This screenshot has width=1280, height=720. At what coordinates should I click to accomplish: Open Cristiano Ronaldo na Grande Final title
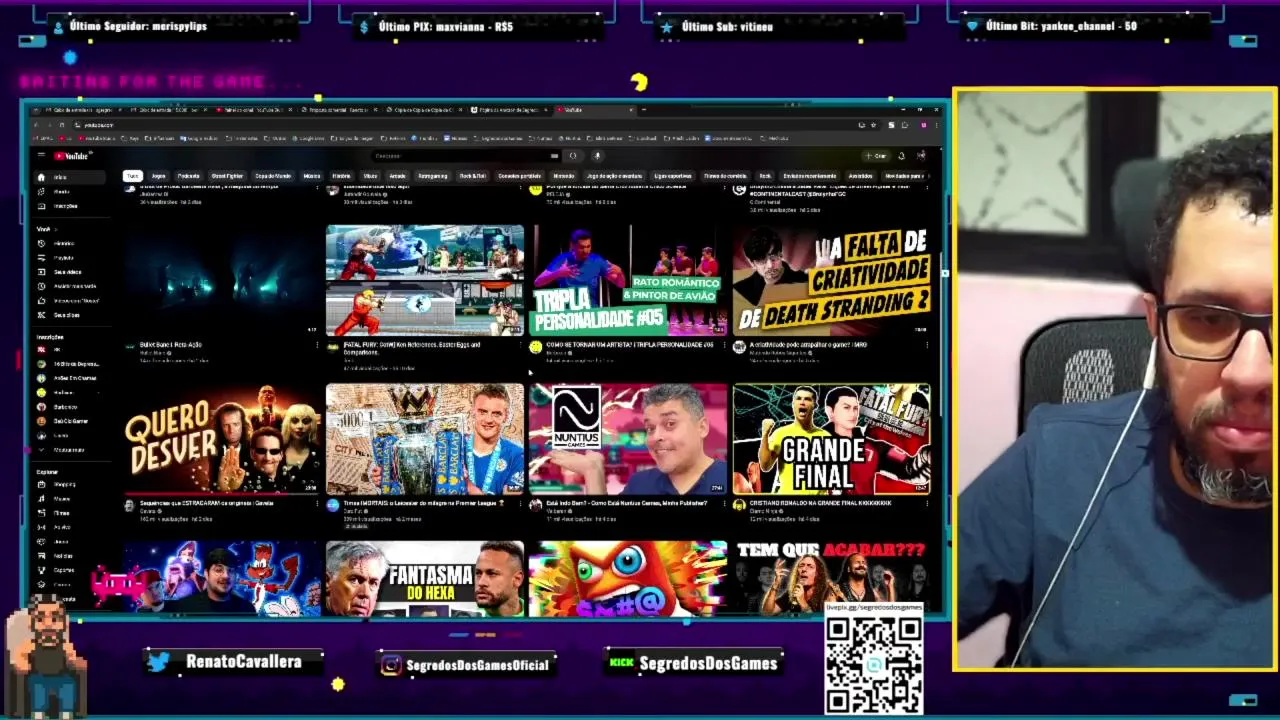pos(820,503)
